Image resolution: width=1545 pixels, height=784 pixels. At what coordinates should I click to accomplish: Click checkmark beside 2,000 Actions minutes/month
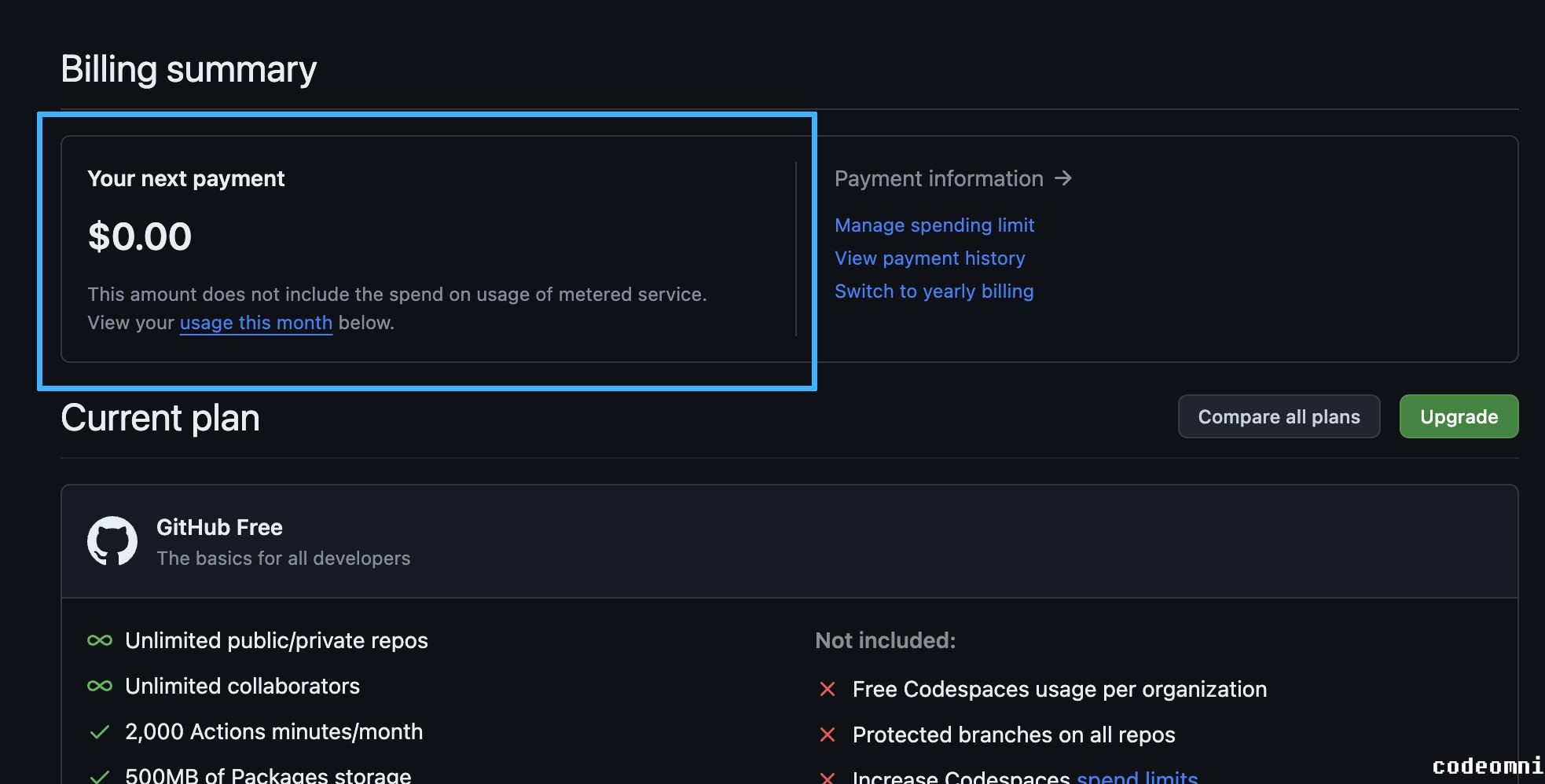(x=100, y=732)
